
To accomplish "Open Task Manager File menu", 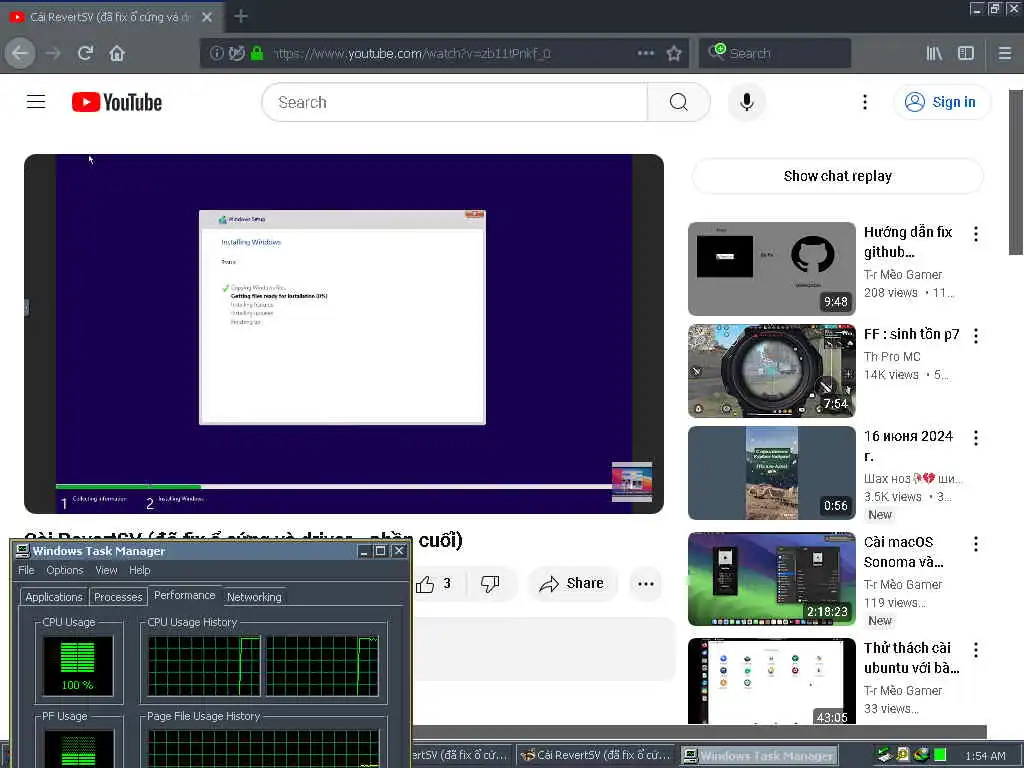I will [26, 570].
